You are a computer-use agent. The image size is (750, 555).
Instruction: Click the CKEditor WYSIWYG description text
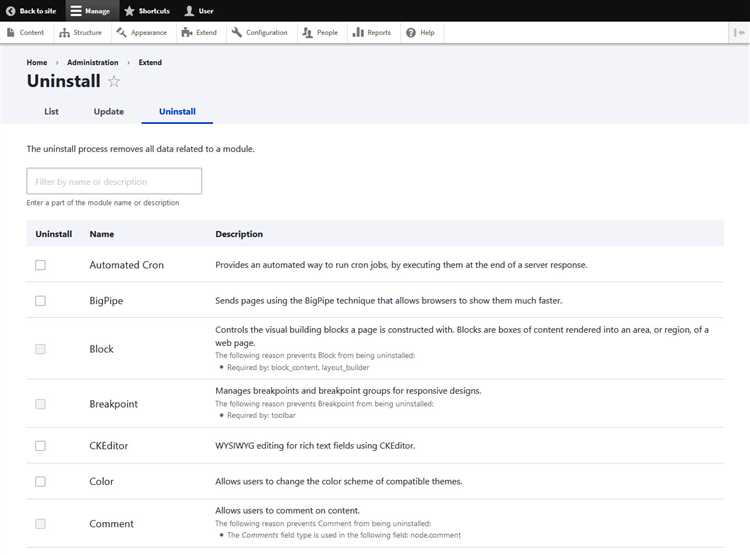(315, 446)
